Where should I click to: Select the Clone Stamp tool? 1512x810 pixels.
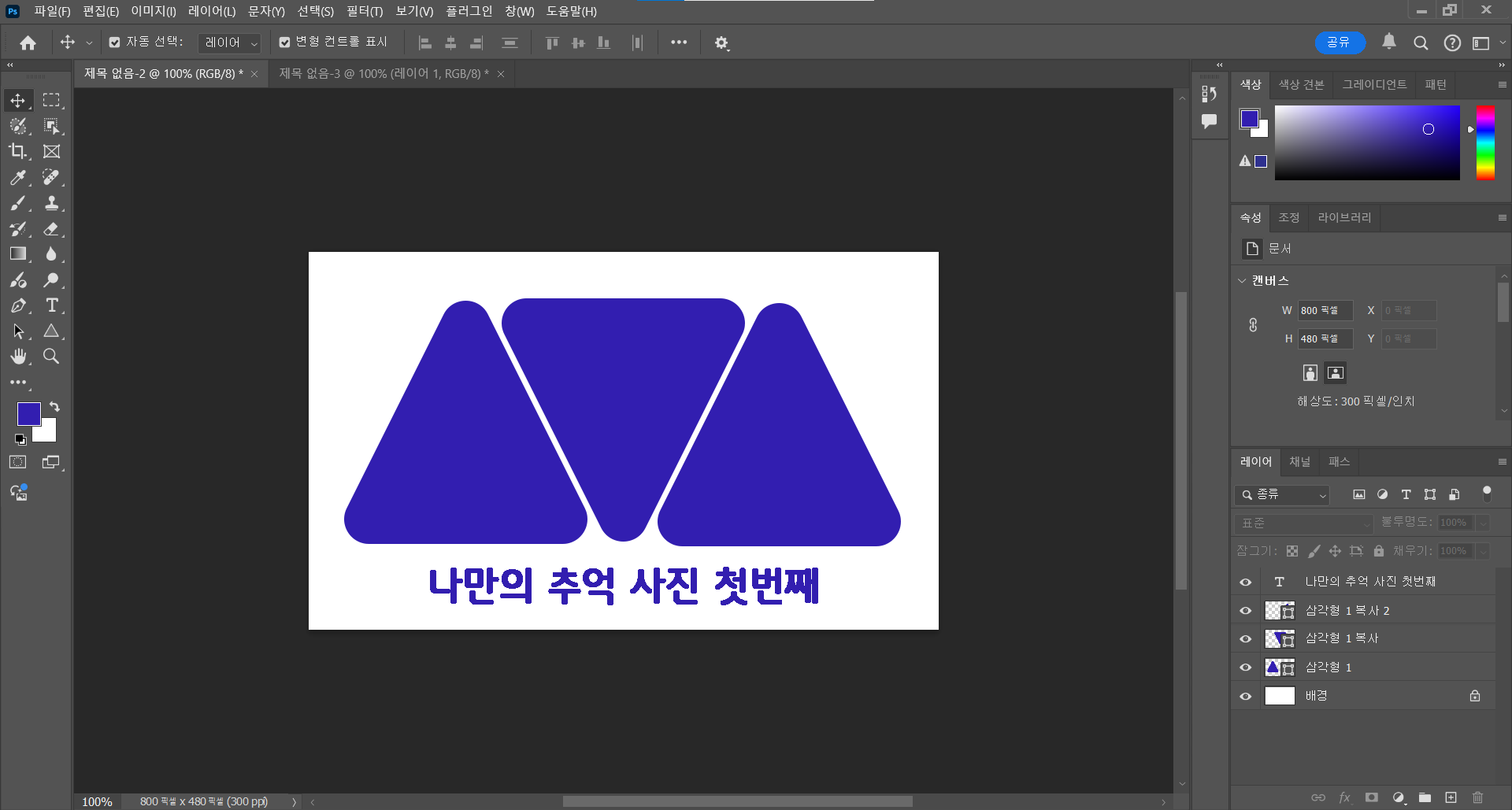coord(51,203)
